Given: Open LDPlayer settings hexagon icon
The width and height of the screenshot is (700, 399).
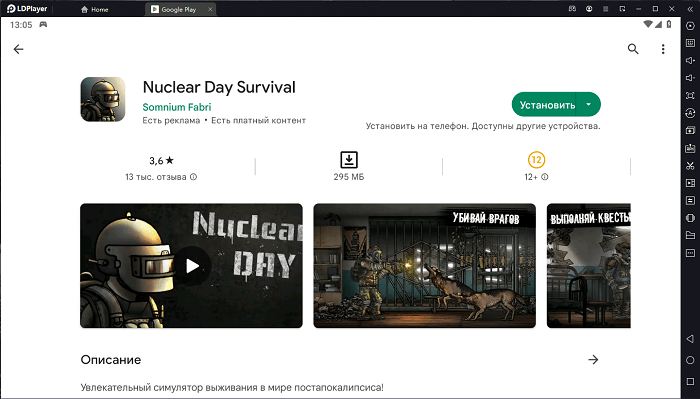Looking at the screenshot, I should 690,26.
